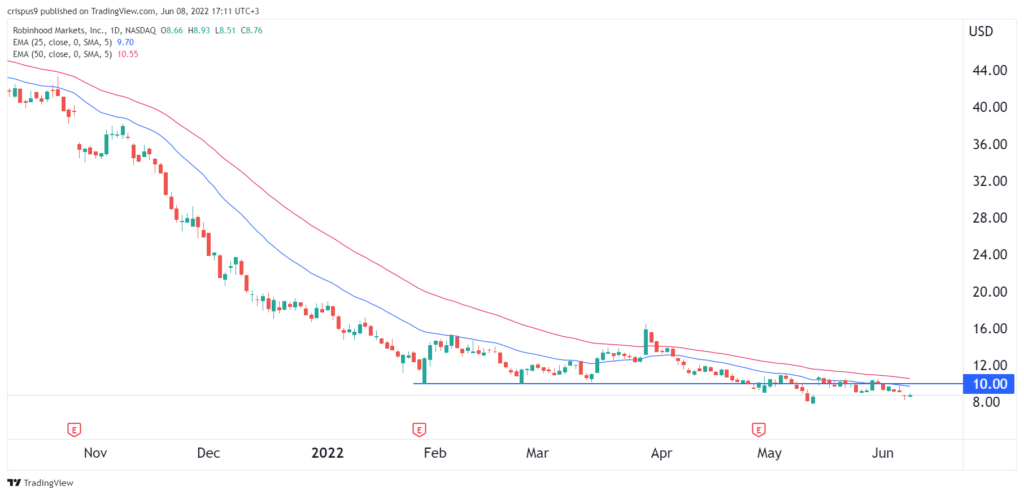
Task: Click the earnings marker icon near May
Action: click(x=758, y=430)
